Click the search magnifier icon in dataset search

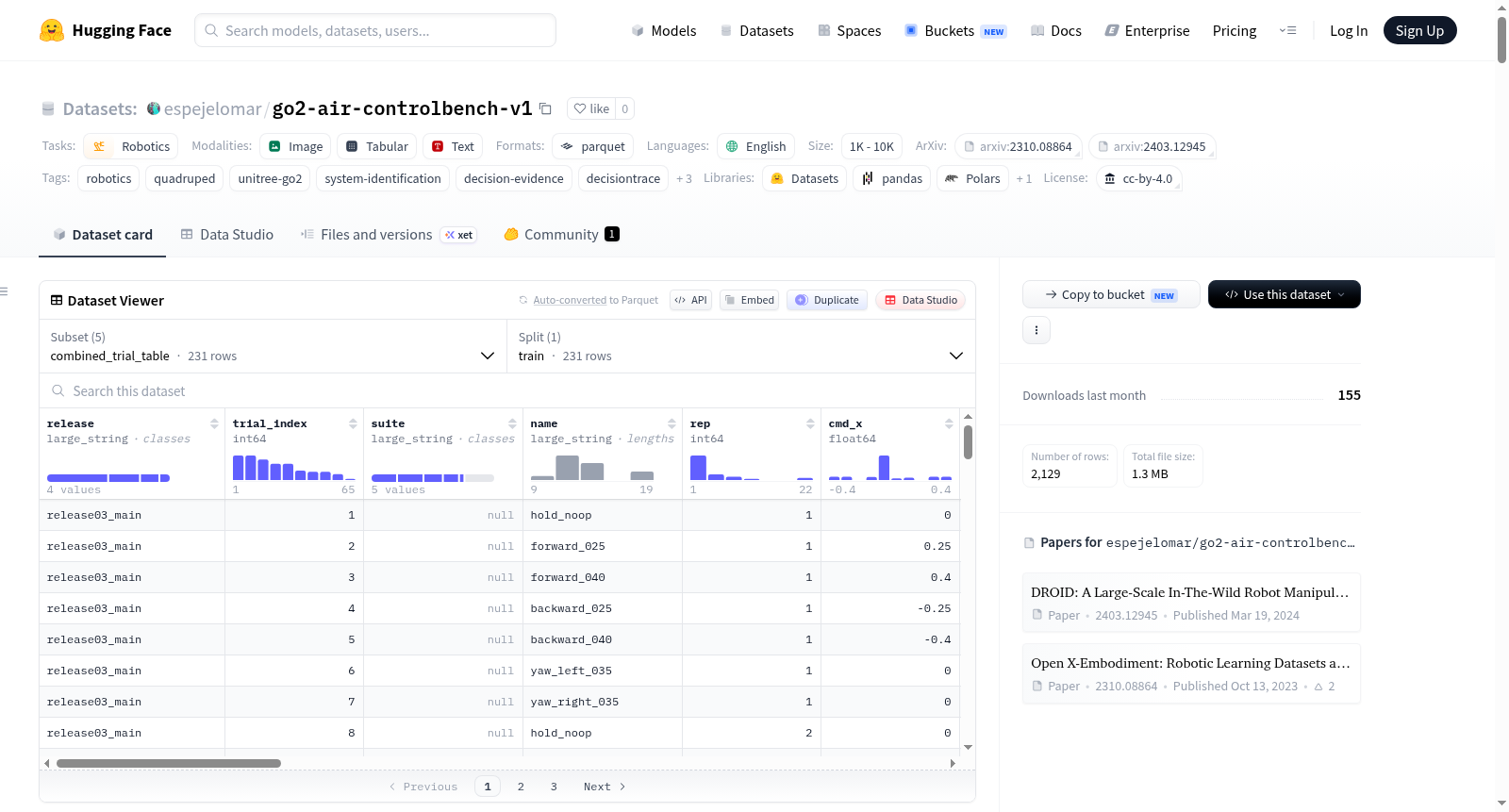[58, 390]
